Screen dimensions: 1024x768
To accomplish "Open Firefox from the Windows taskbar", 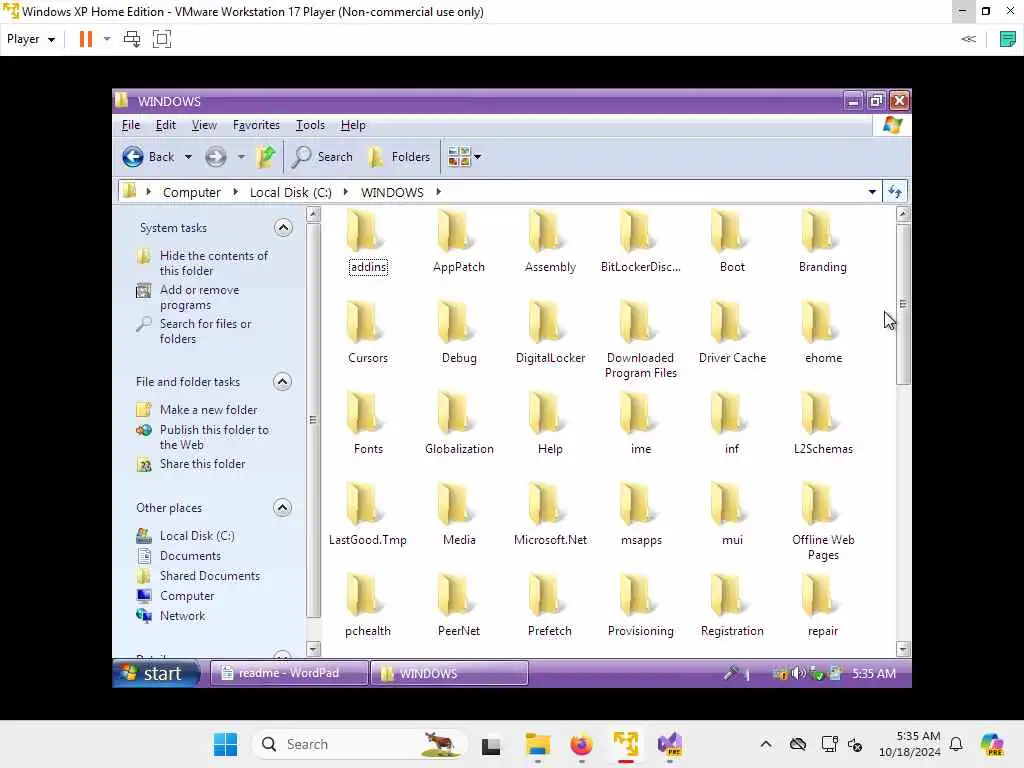I will [581, 744].
